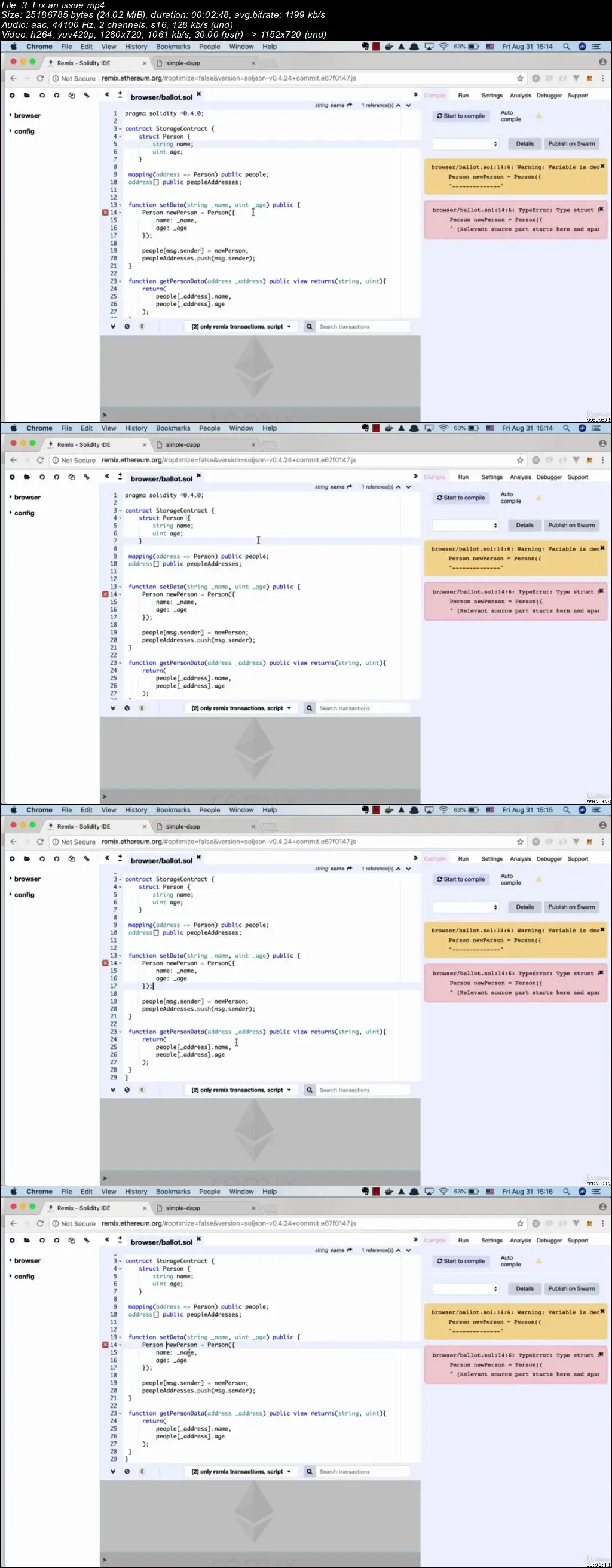Screen dimensions: 612x1568
Task: Click the compile warning triangle icon in third frame
Action: coord(538,879)
